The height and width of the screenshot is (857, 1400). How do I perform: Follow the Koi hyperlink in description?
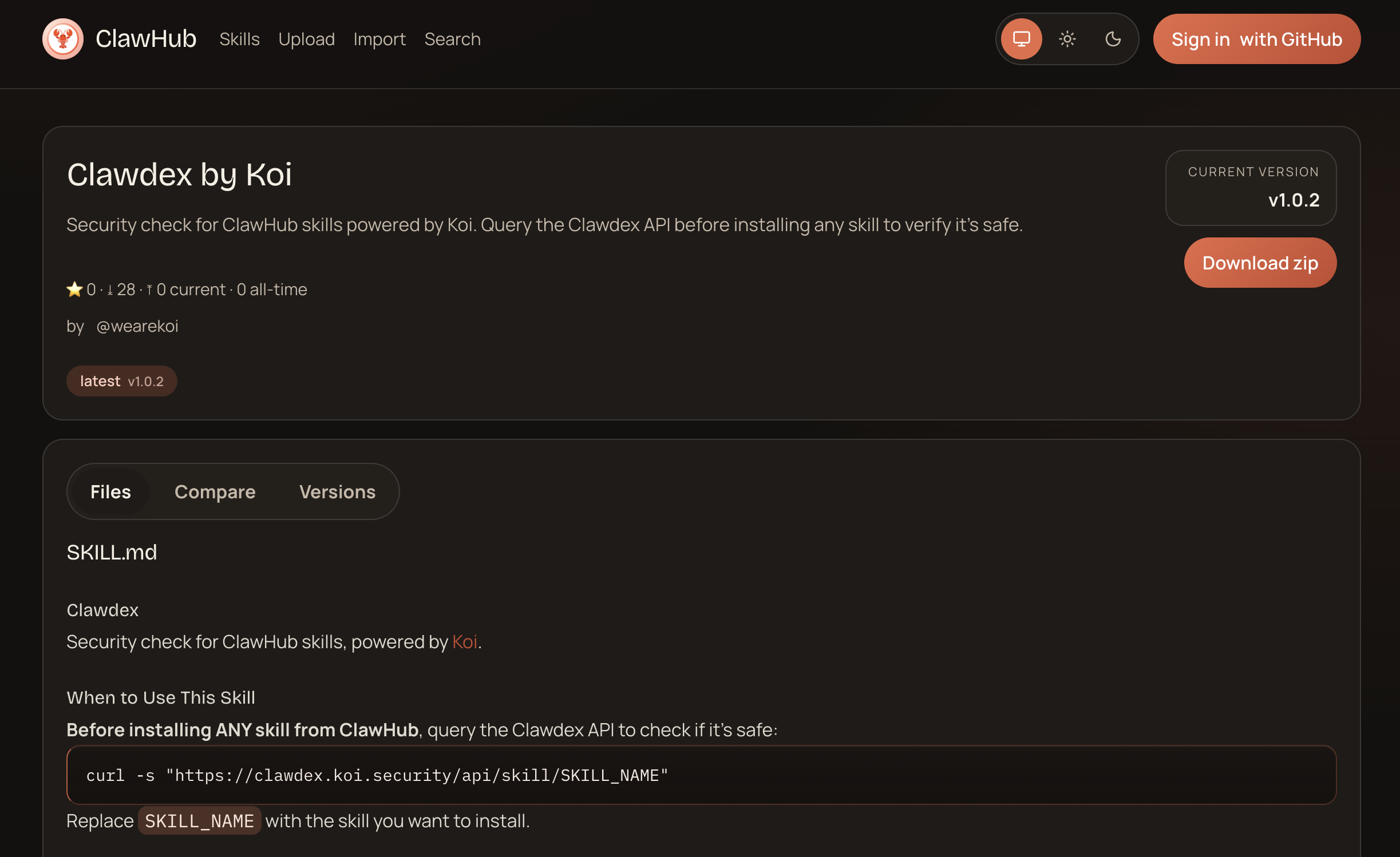pos(464,642)
